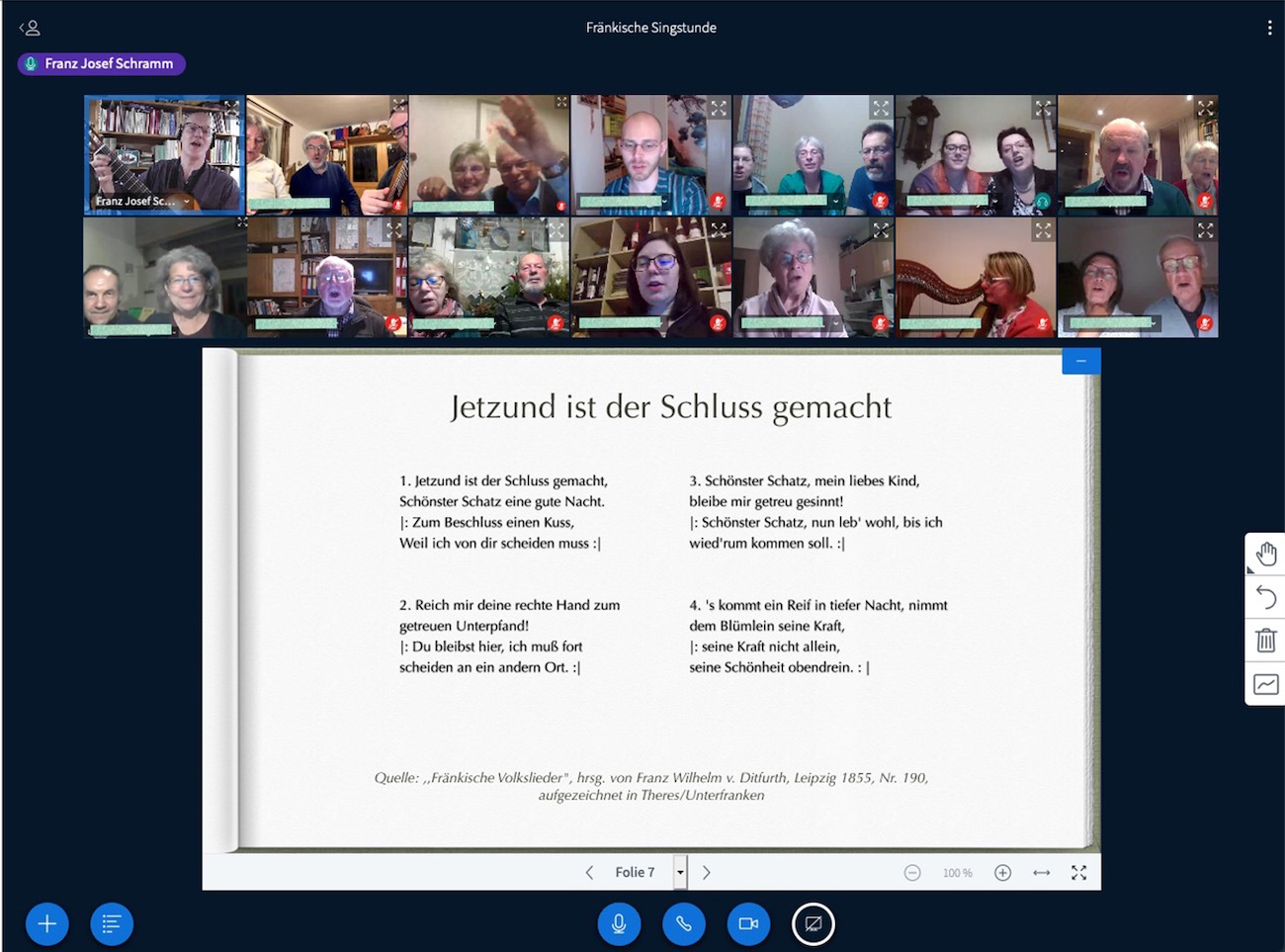Mute the microphone
Viewport: 1285px width, 952px height.
point(619,924)
